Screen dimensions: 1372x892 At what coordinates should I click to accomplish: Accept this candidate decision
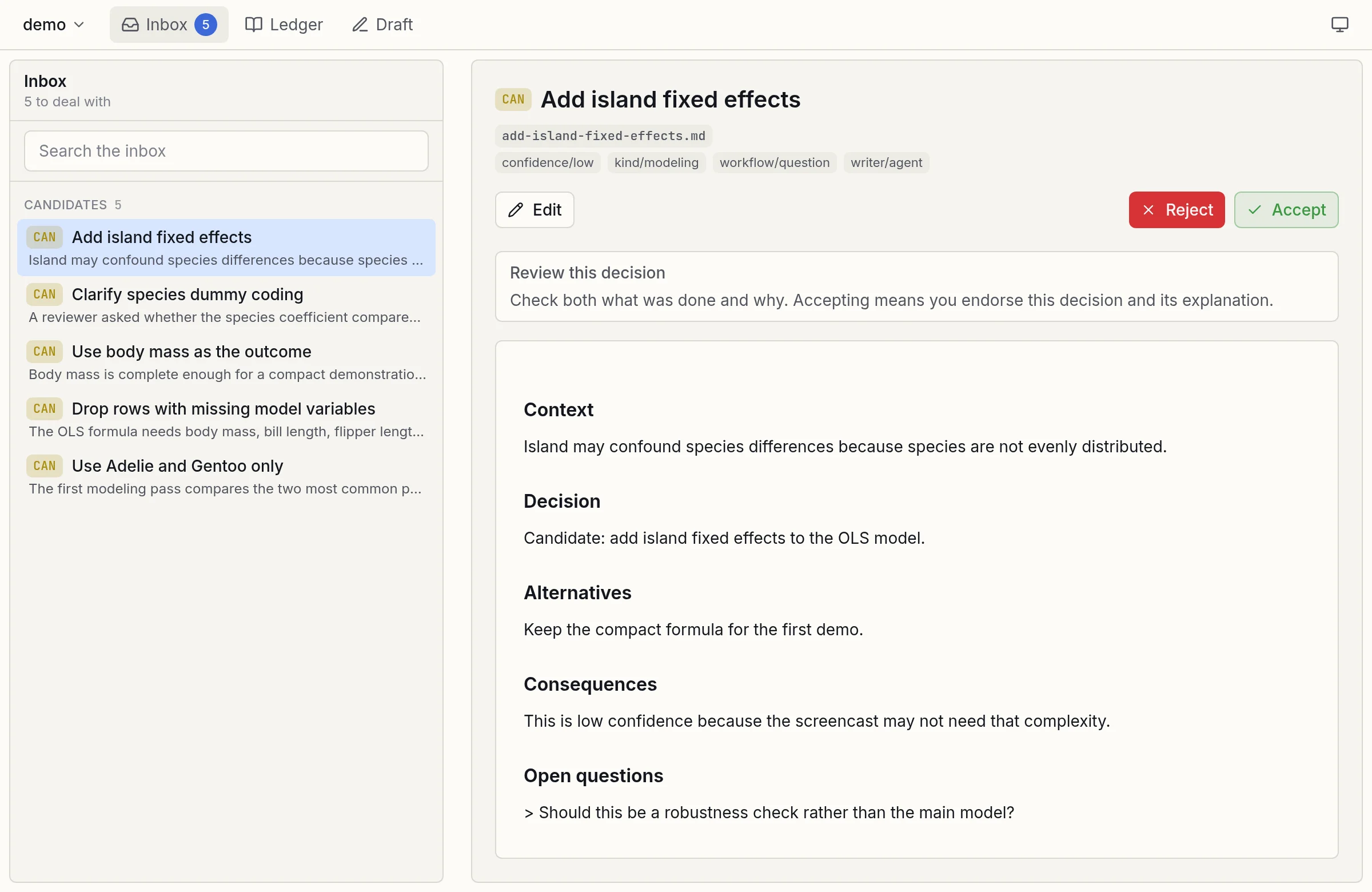point(1286,209)
